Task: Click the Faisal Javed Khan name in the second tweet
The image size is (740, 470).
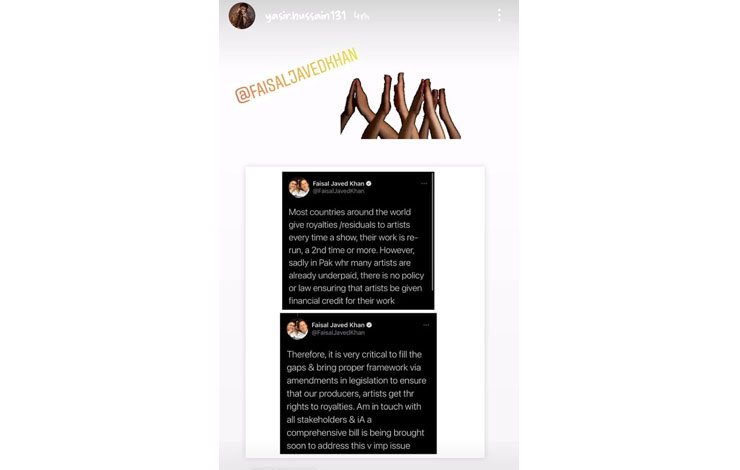Action: (x=338, y=325)
